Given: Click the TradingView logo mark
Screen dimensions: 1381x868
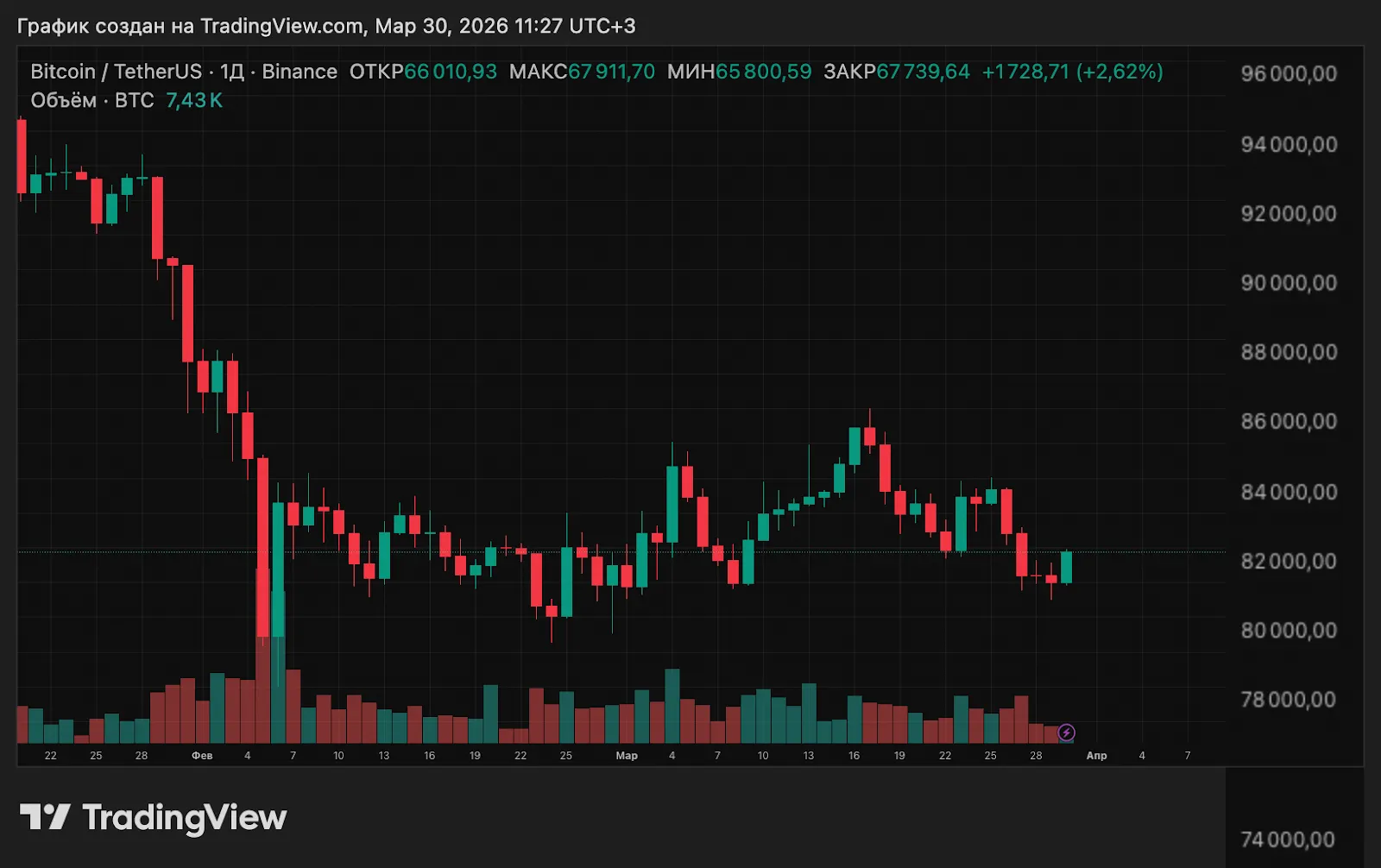Looking at the screenshot, I should click(x=45, y=816).
